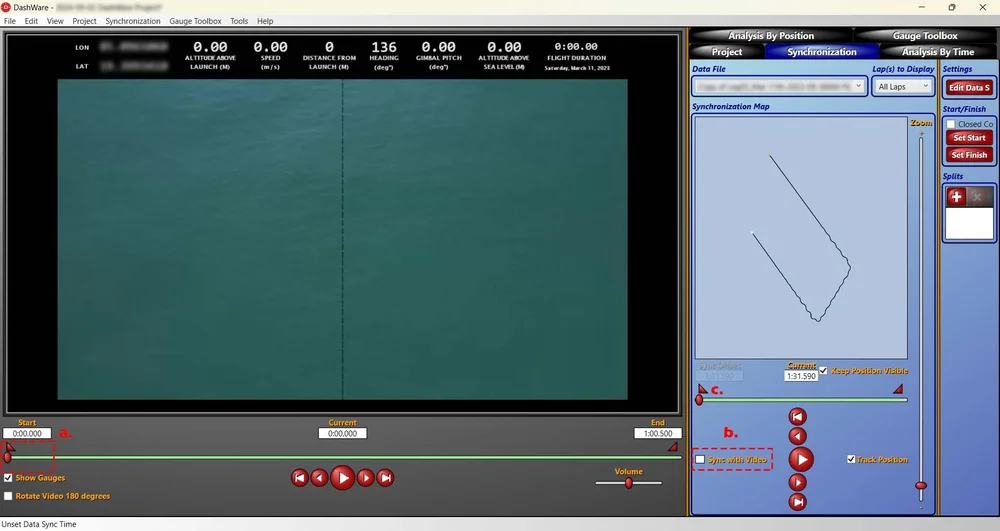
Task: Toggle Keep Position Visible checkbox
Action: point(823,370)
